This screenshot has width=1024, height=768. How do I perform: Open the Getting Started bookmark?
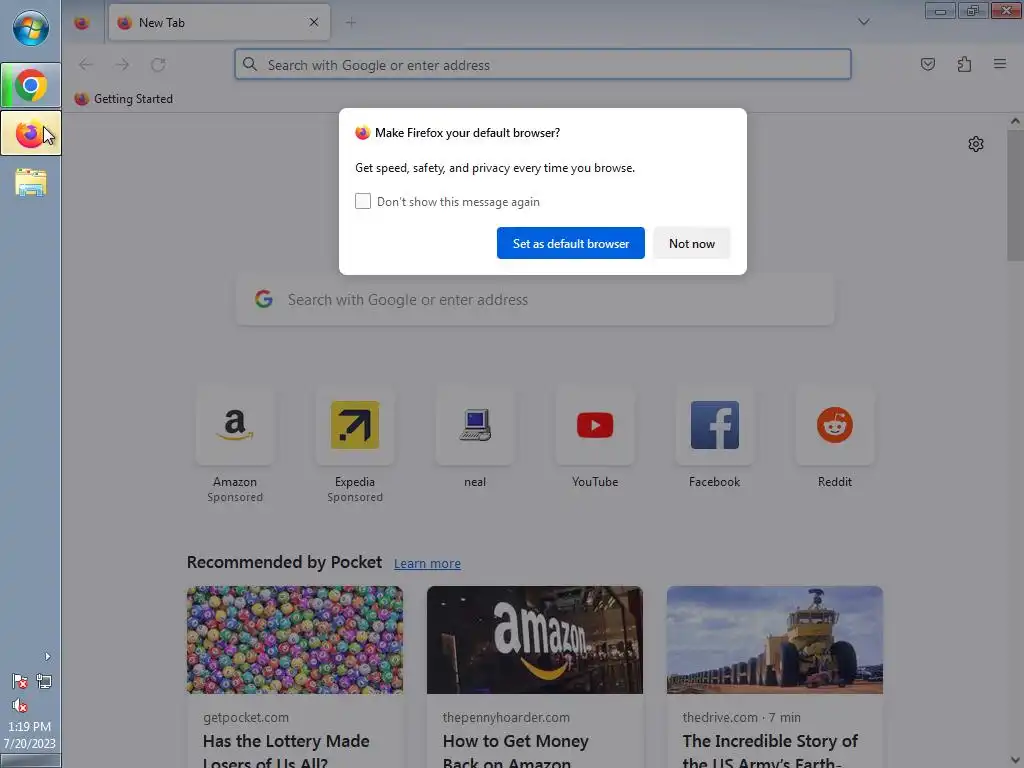pyautogui.click(x=123, y=99)
